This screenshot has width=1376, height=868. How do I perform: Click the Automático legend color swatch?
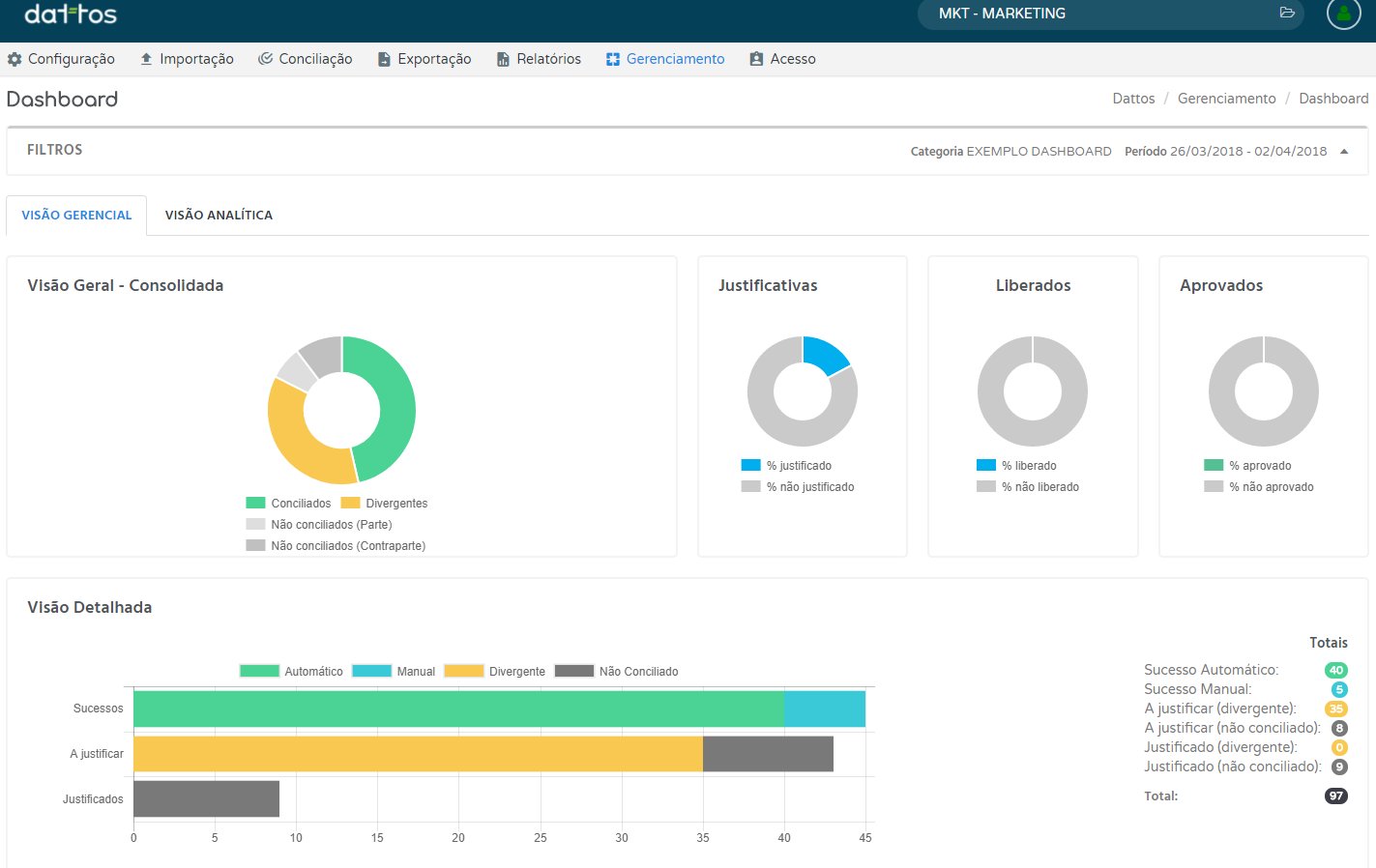point(259,671)
